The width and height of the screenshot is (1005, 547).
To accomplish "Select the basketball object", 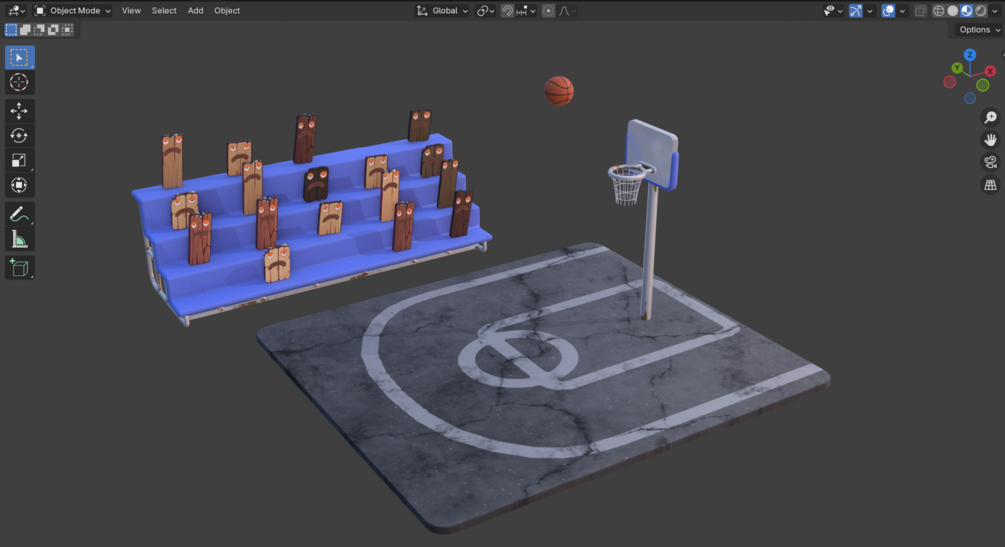I will point(559,90).
